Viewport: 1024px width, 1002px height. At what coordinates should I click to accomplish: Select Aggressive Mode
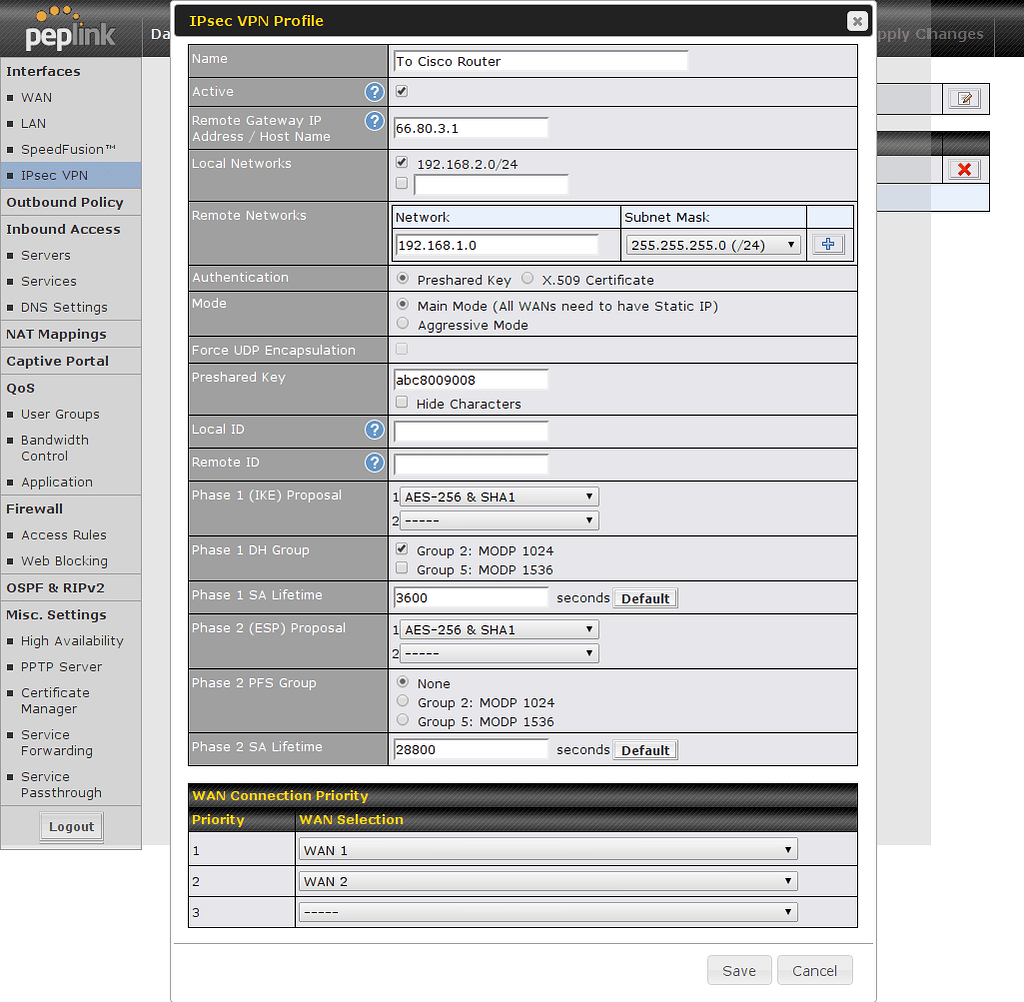[402, 322]
